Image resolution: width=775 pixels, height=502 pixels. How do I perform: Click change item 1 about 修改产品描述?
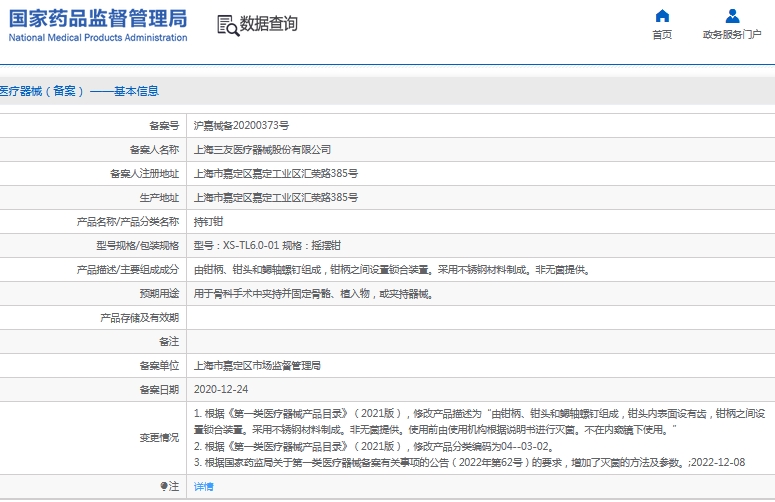(479, 421)
